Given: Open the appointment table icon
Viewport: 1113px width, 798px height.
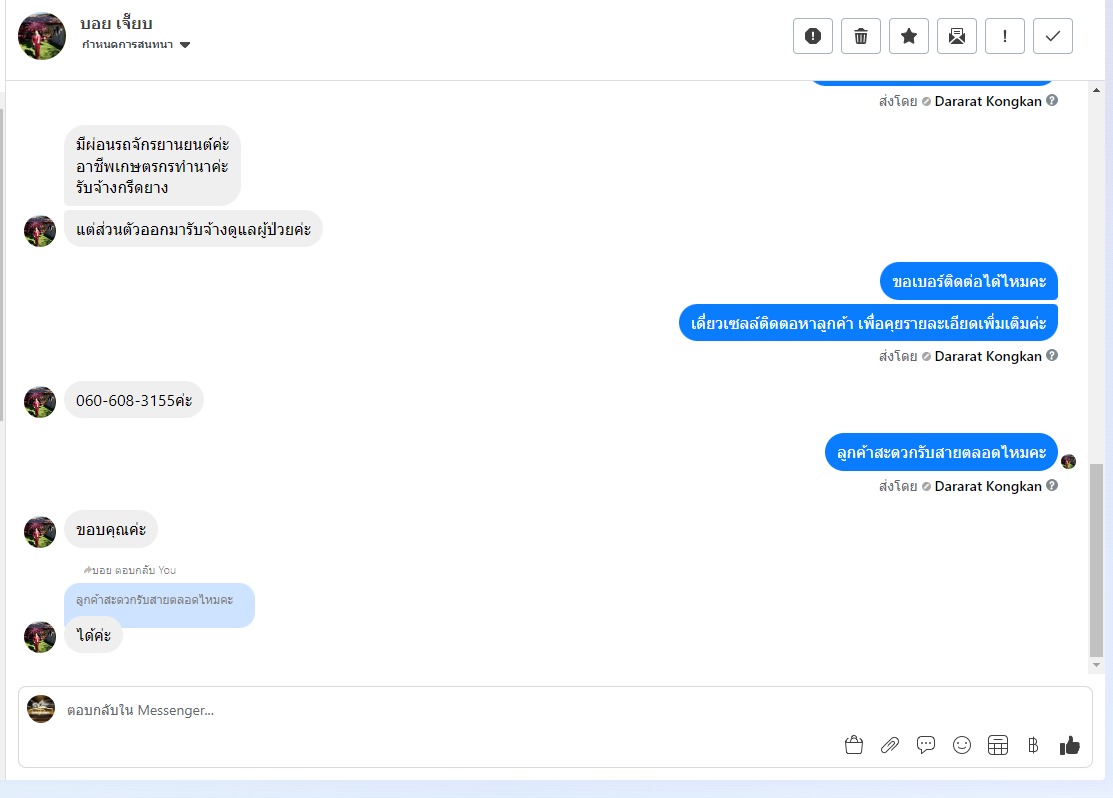Looking at the screenshot, I should (x=997, y=745).
